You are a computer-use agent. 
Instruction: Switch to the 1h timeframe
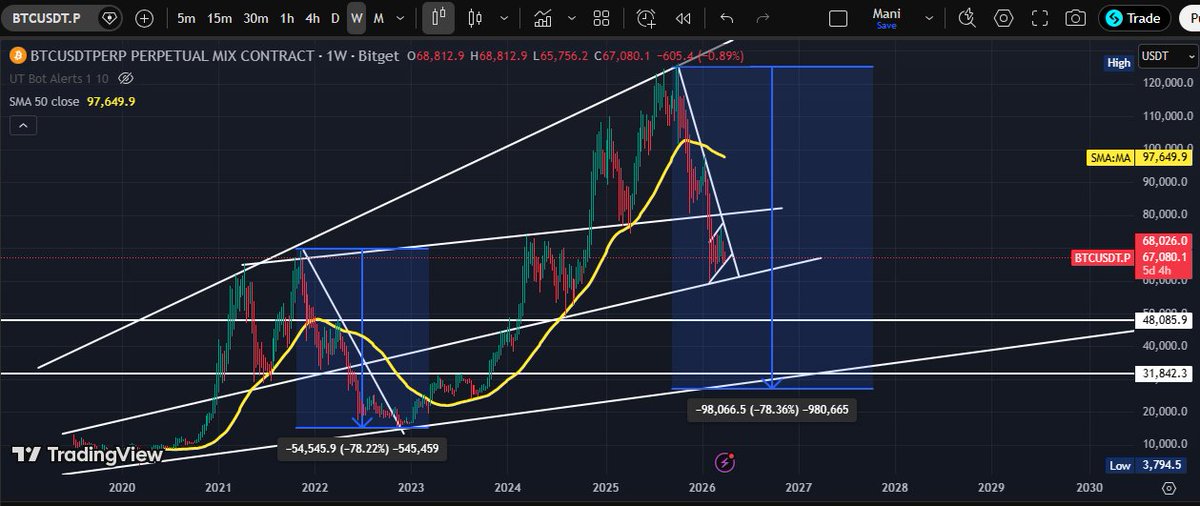coord(287,18)
